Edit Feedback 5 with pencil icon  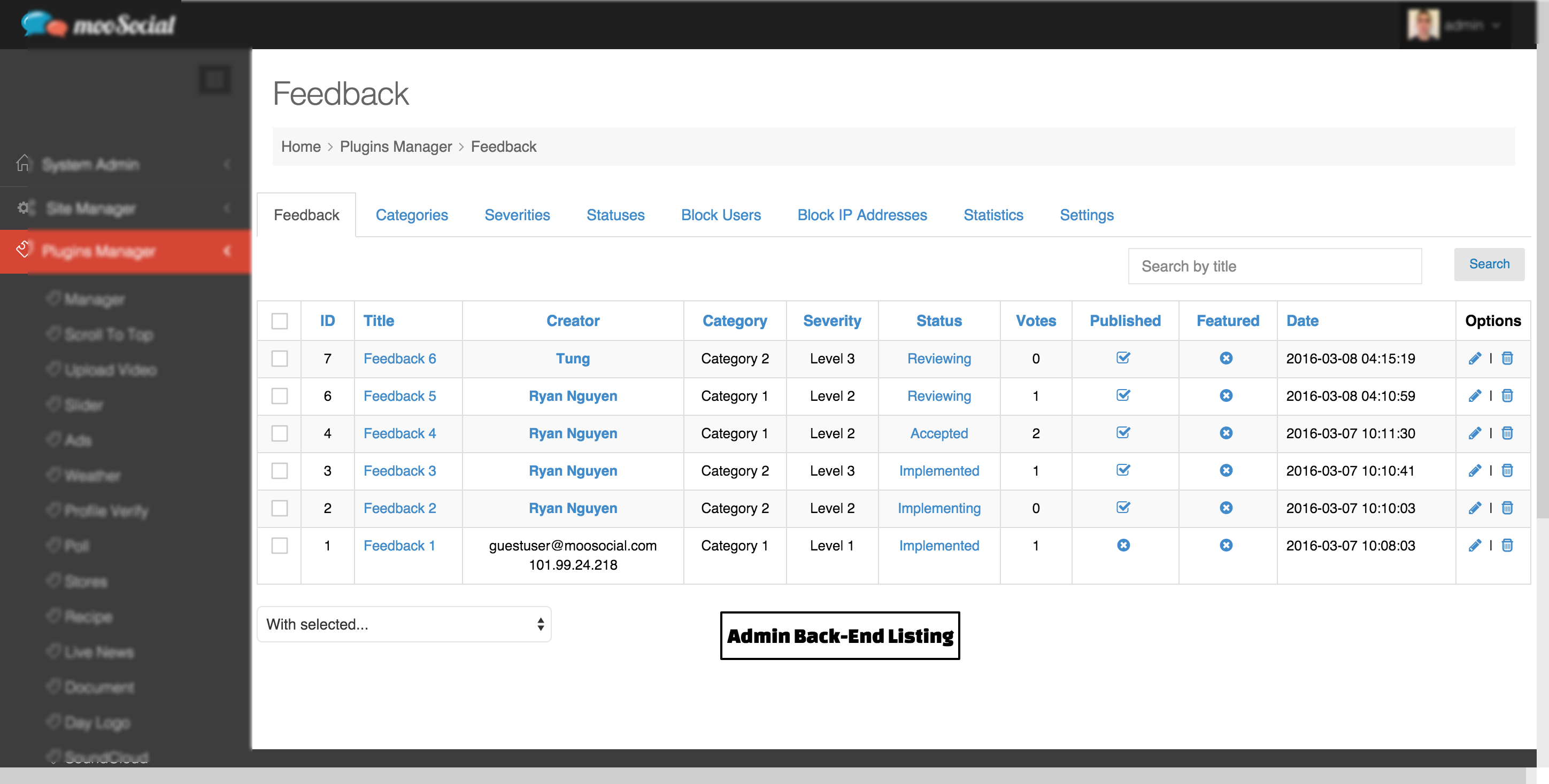pyautogui.click(x=1475, y=395)
